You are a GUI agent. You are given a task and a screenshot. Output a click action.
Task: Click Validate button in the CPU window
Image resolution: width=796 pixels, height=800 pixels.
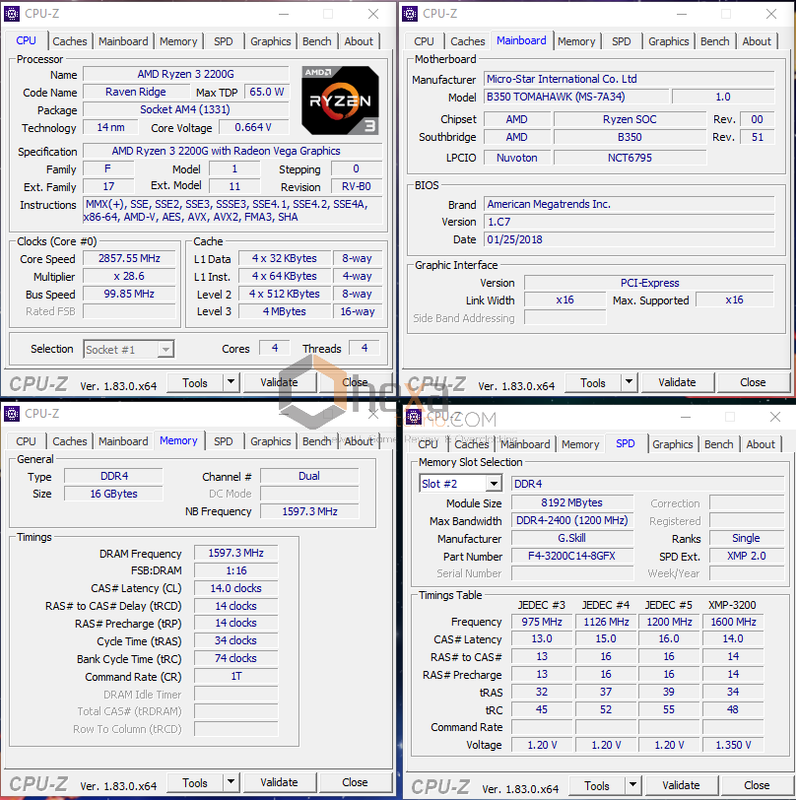(279, 383)
